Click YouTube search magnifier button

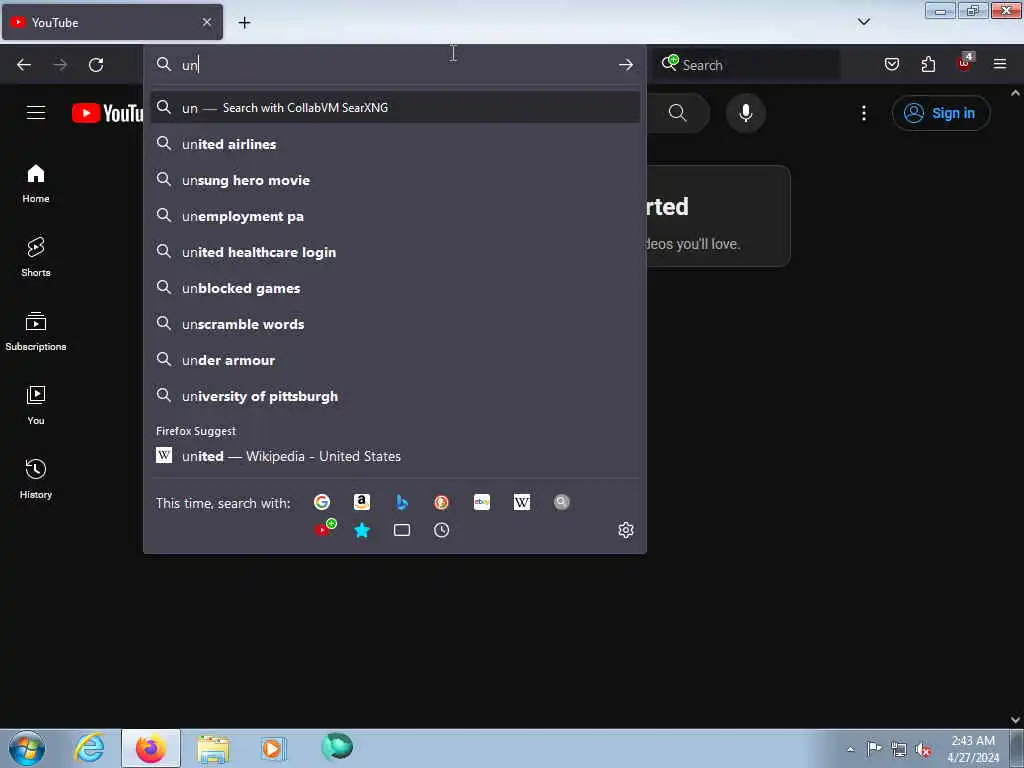click(x=678, y=113)
